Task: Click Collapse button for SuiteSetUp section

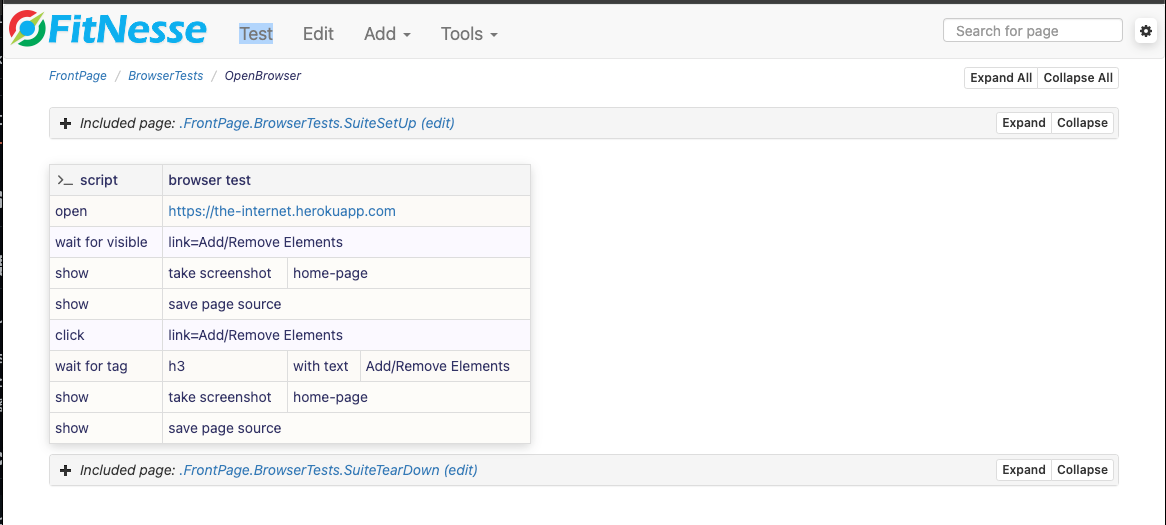Action: [x=1082, y=123]
